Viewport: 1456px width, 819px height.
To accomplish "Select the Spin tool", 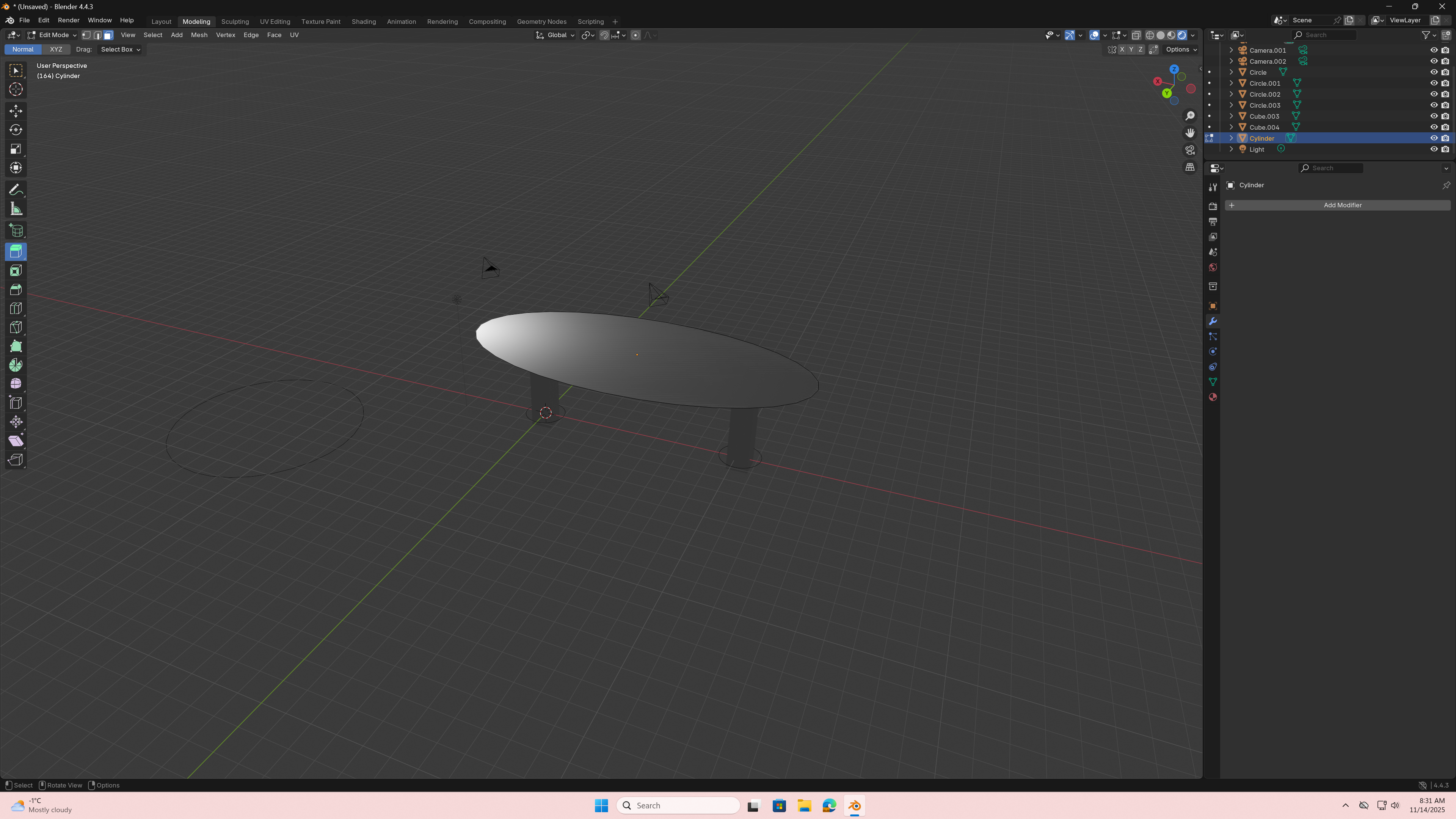I will click(16, 365).
